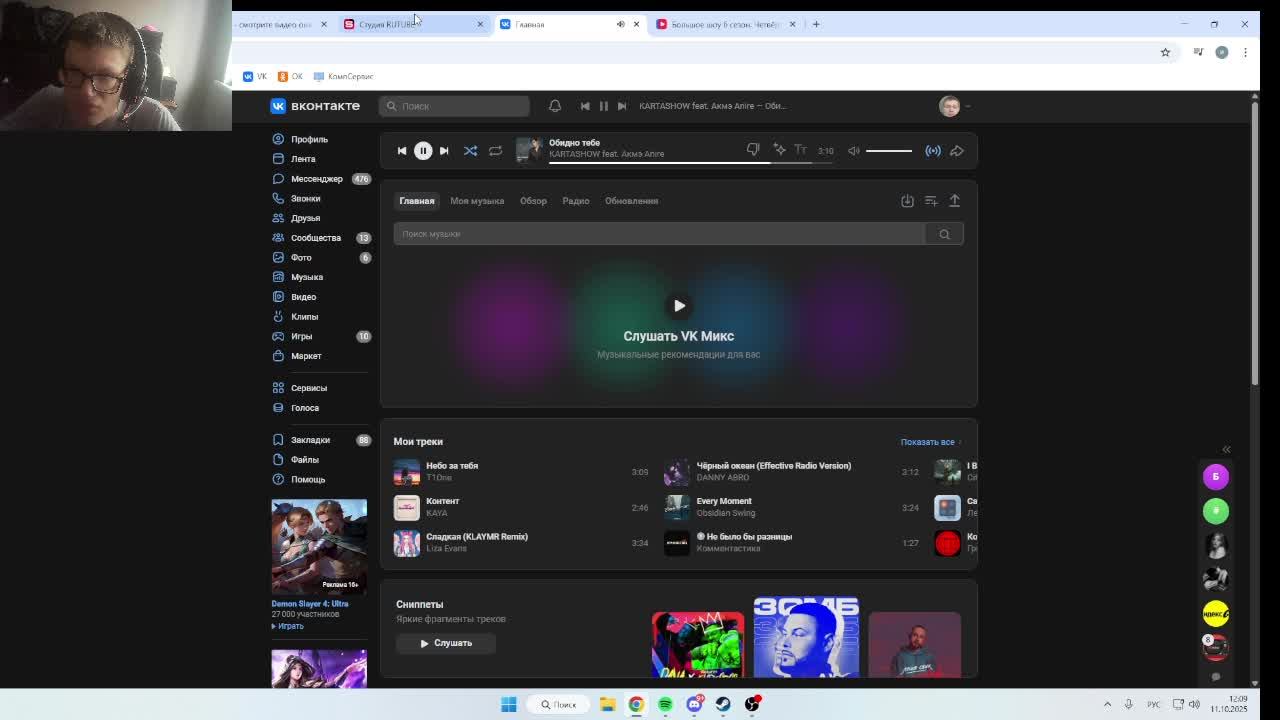Skip to previous track in music player
The height and width of the screenshot is (720, 1280).
402,151
